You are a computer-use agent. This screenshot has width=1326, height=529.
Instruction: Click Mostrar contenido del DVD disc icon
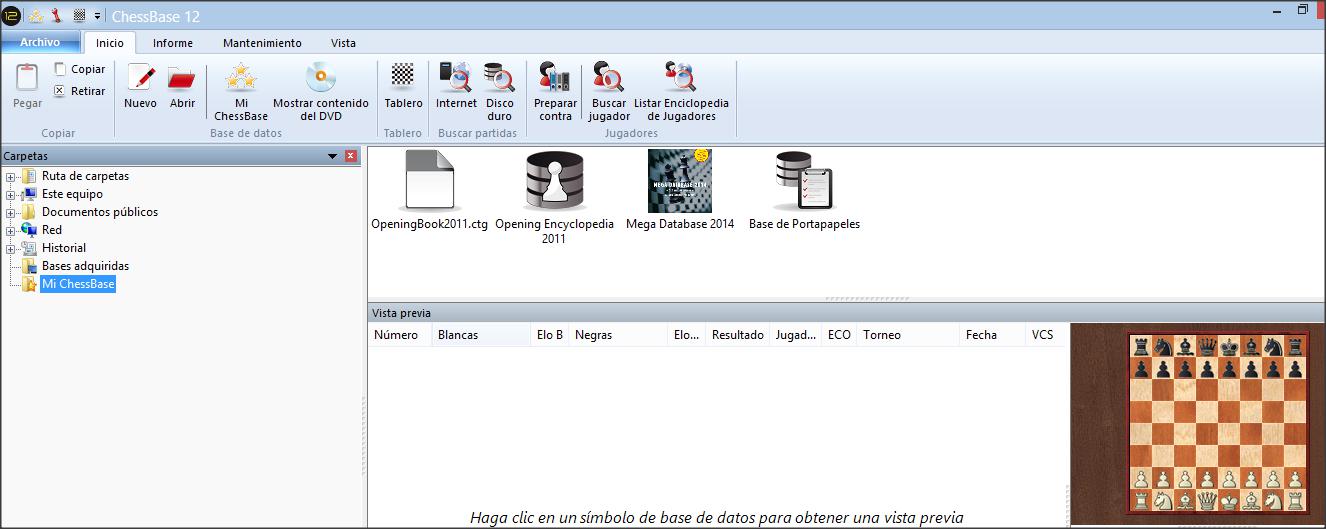click(320, 77)
